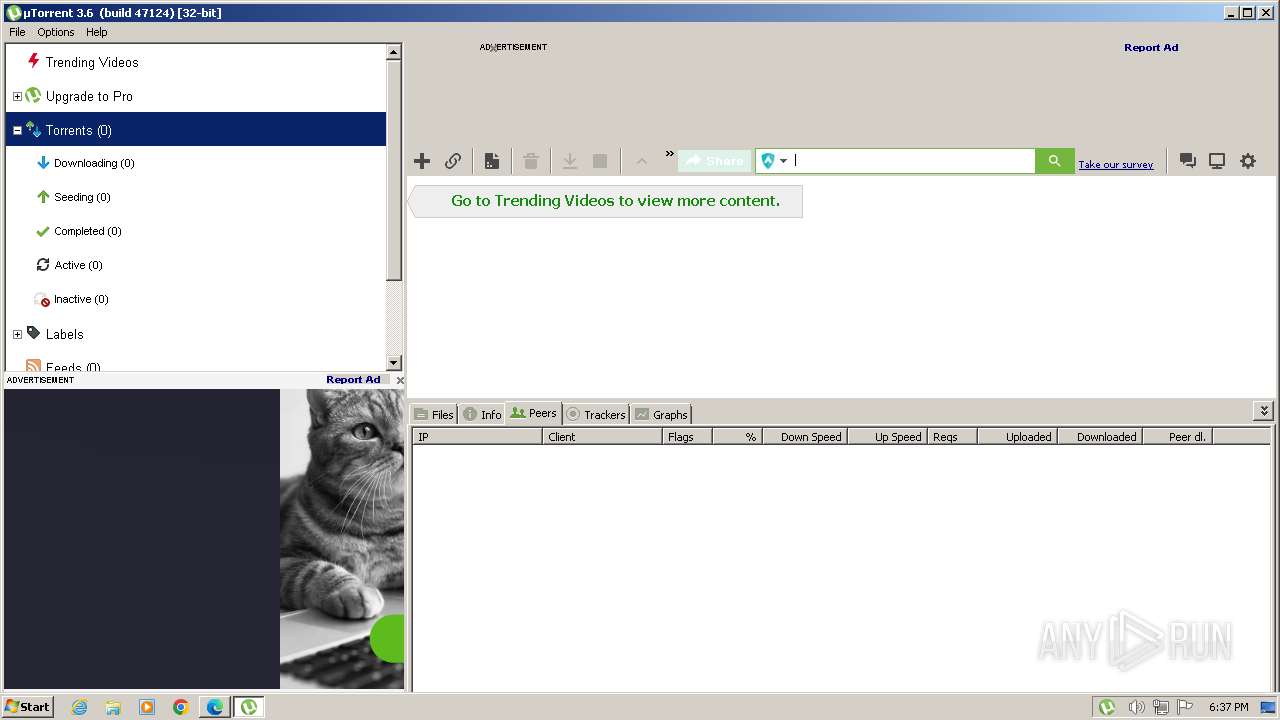Sort peers by Down Speed column

[x=805, y=437]
